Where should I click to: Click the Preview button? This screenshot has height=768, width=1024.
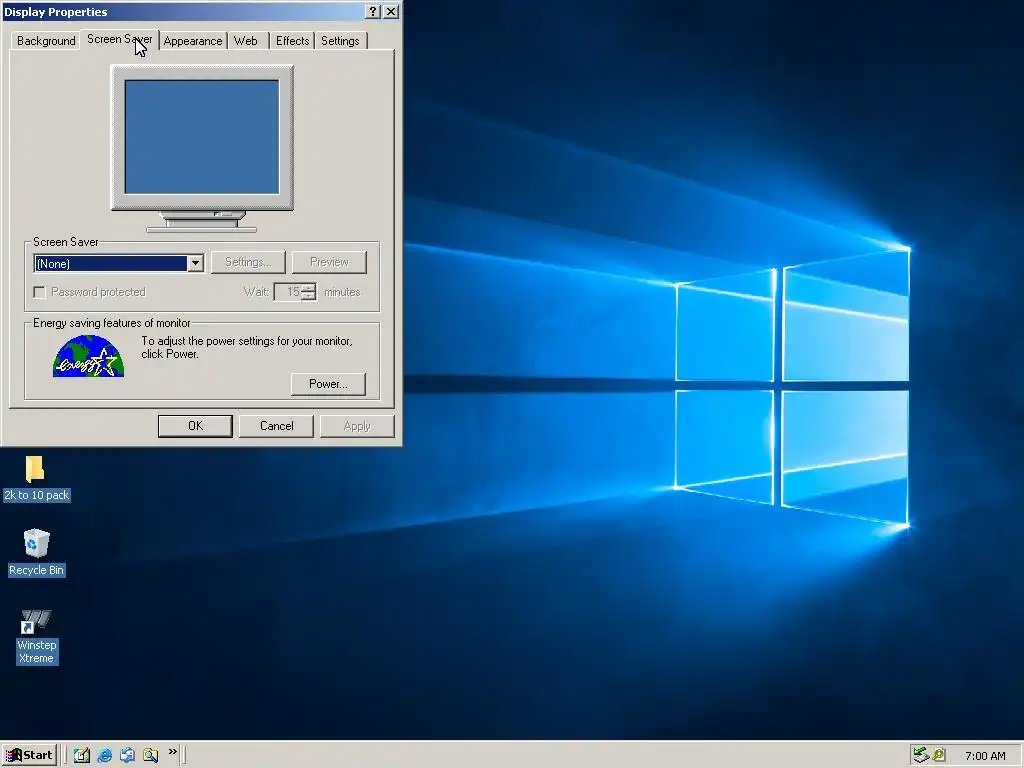click(x=329, y=262)
